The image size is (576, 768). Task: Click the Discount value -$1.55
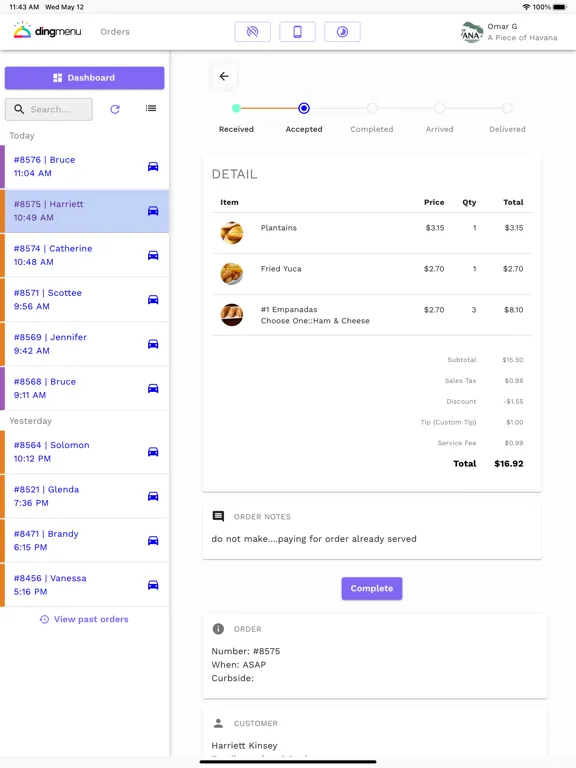pos(513,402)
